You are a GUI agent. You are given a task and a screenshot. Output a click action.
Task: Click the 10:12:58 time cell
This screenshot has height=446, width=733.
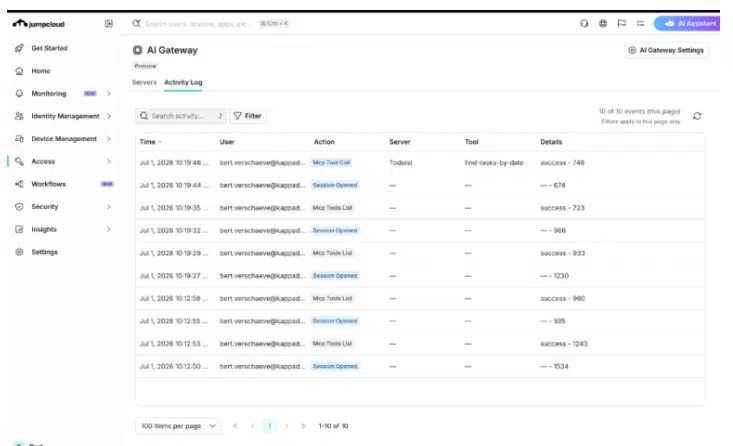(173, 298)
